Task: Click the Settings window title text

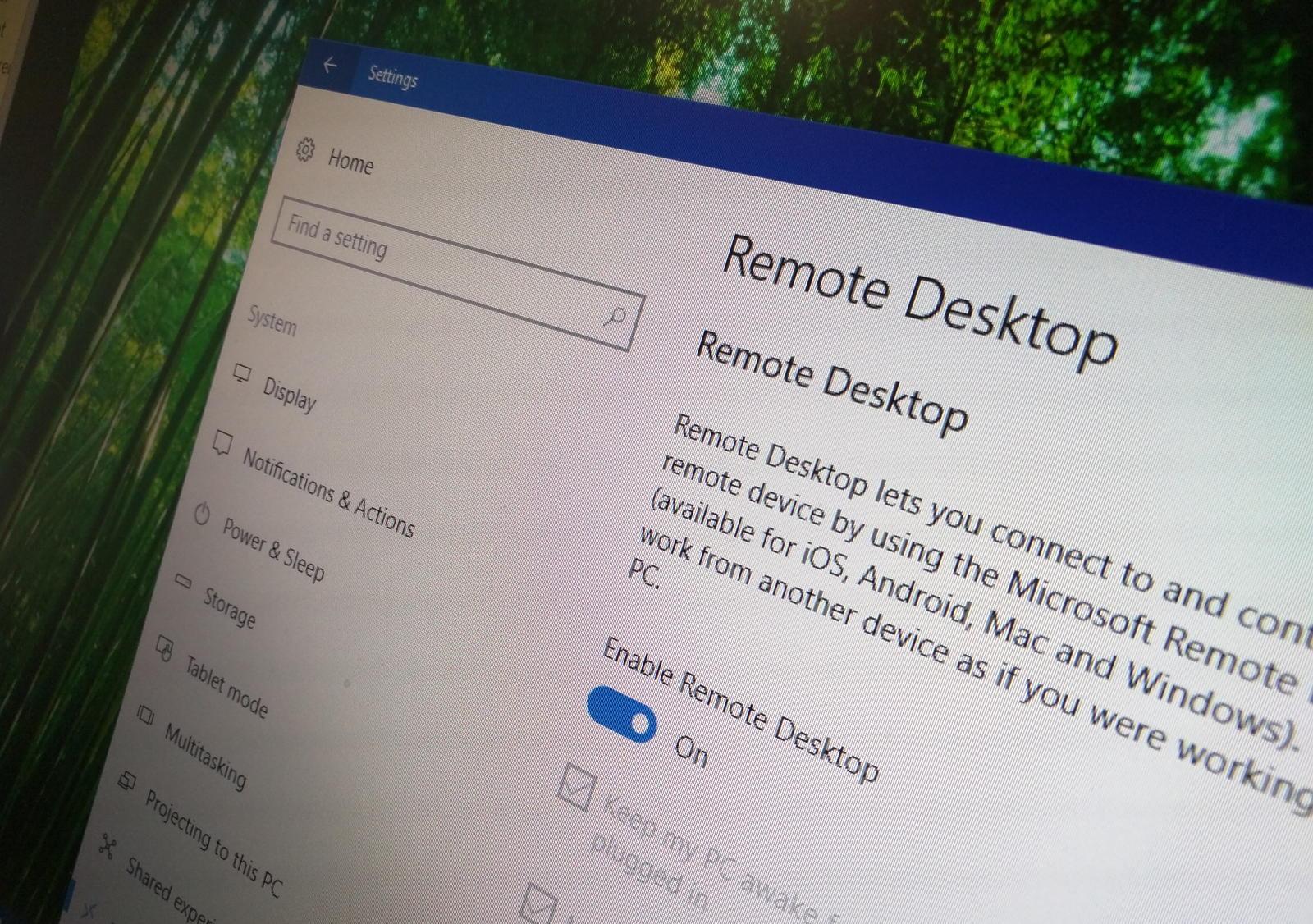Action: point(392,77)
